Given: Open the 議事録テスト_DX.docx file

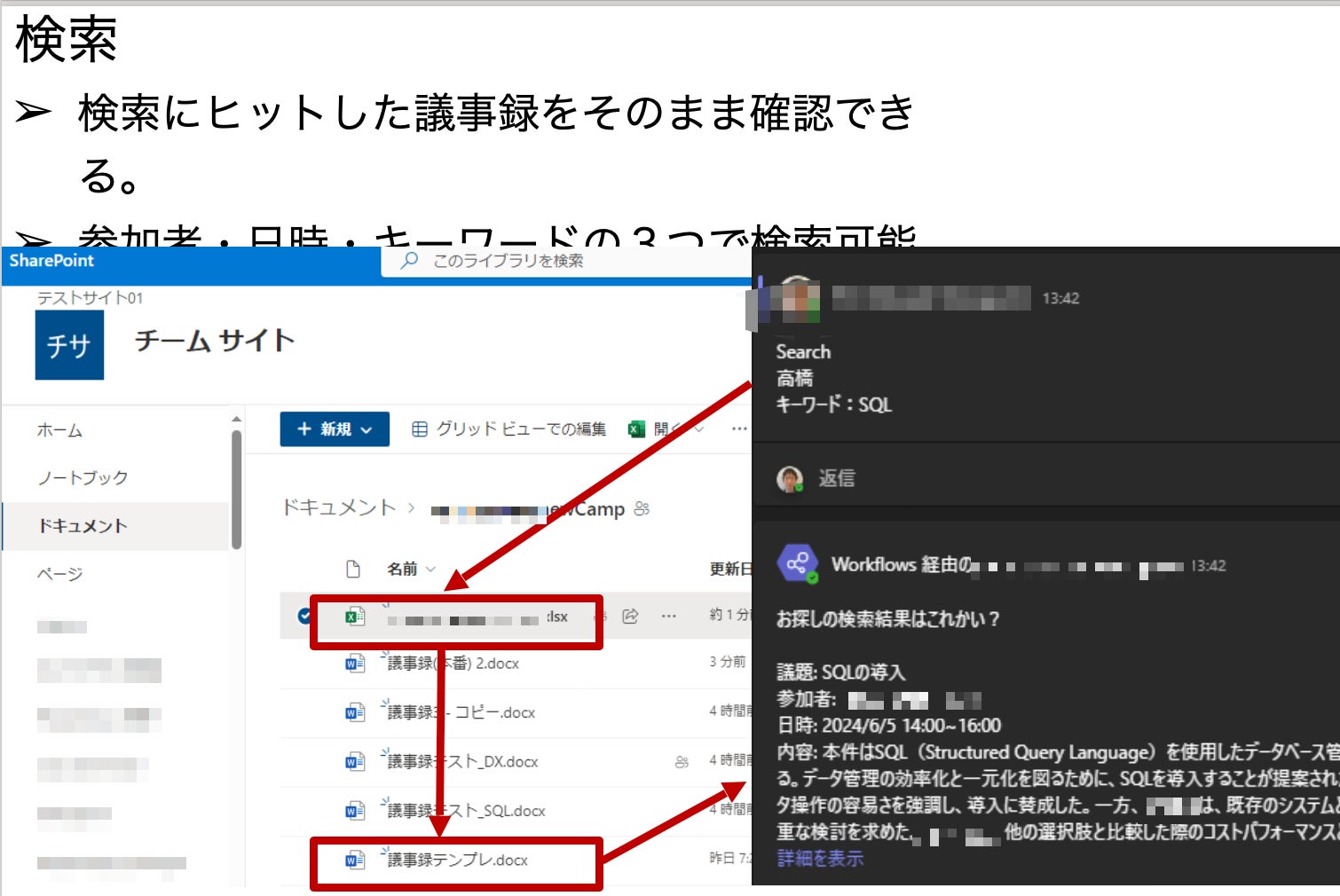Looking at the screenshot, I should 462,761.
